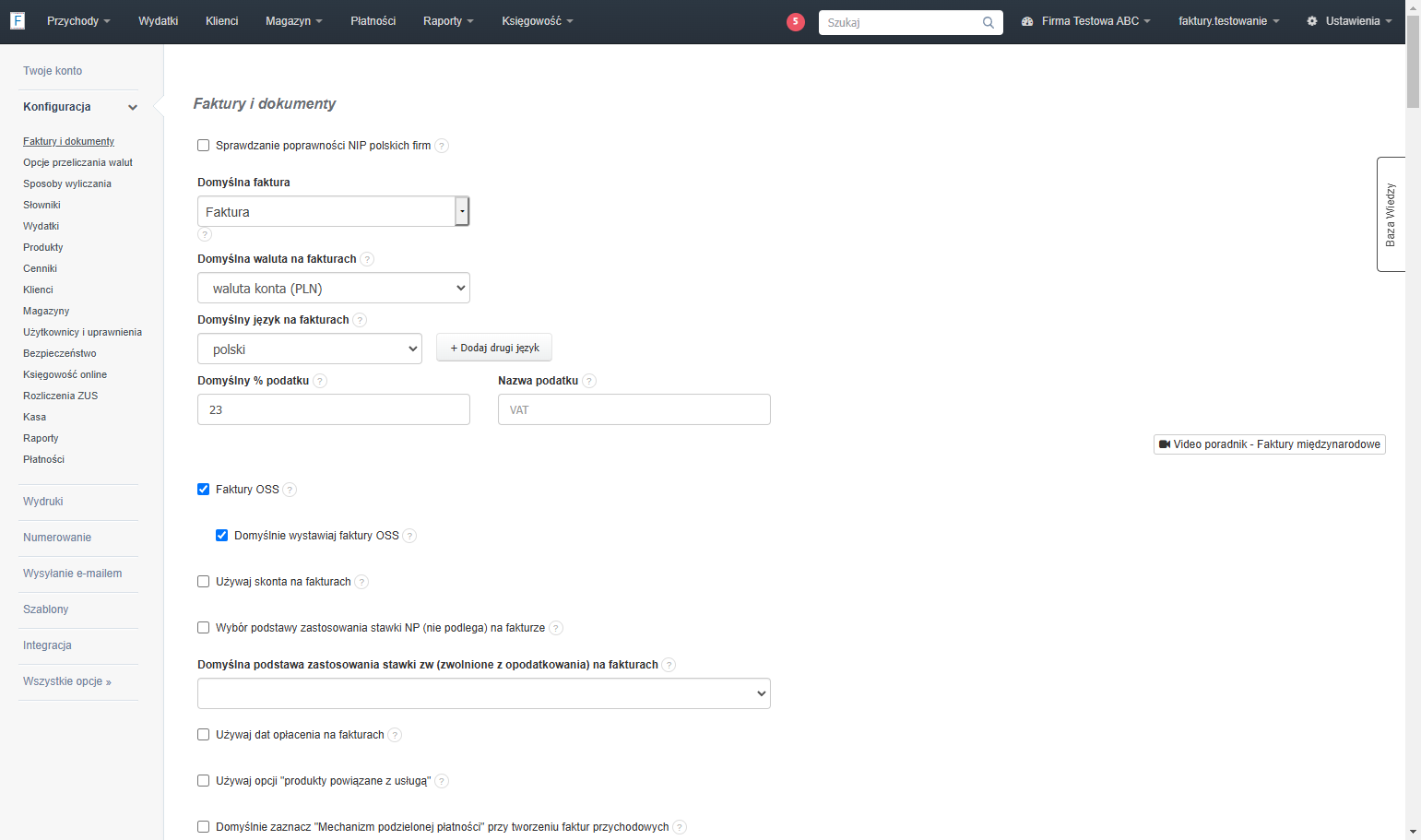Go to Płatności in the top navigation
The width and height of the screenshot is (1421, 840).
[x=373, y=21]
